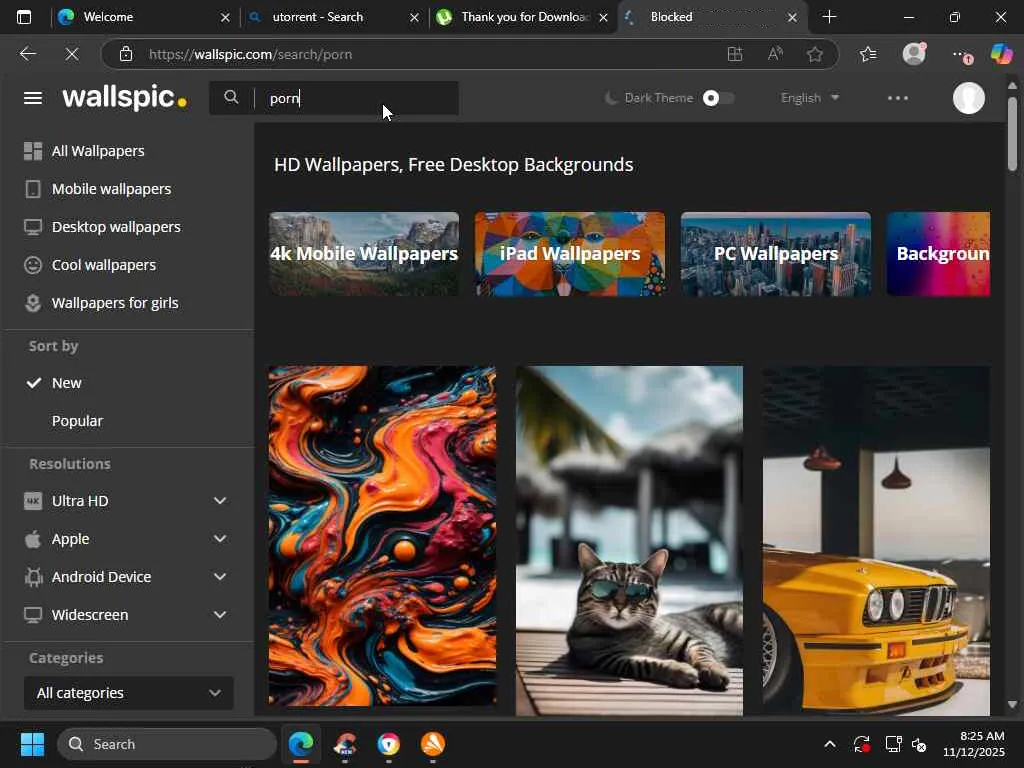The image size is (1024, 768).
Task: Sort wallpapers by Popular
Action: pos(77,421)
